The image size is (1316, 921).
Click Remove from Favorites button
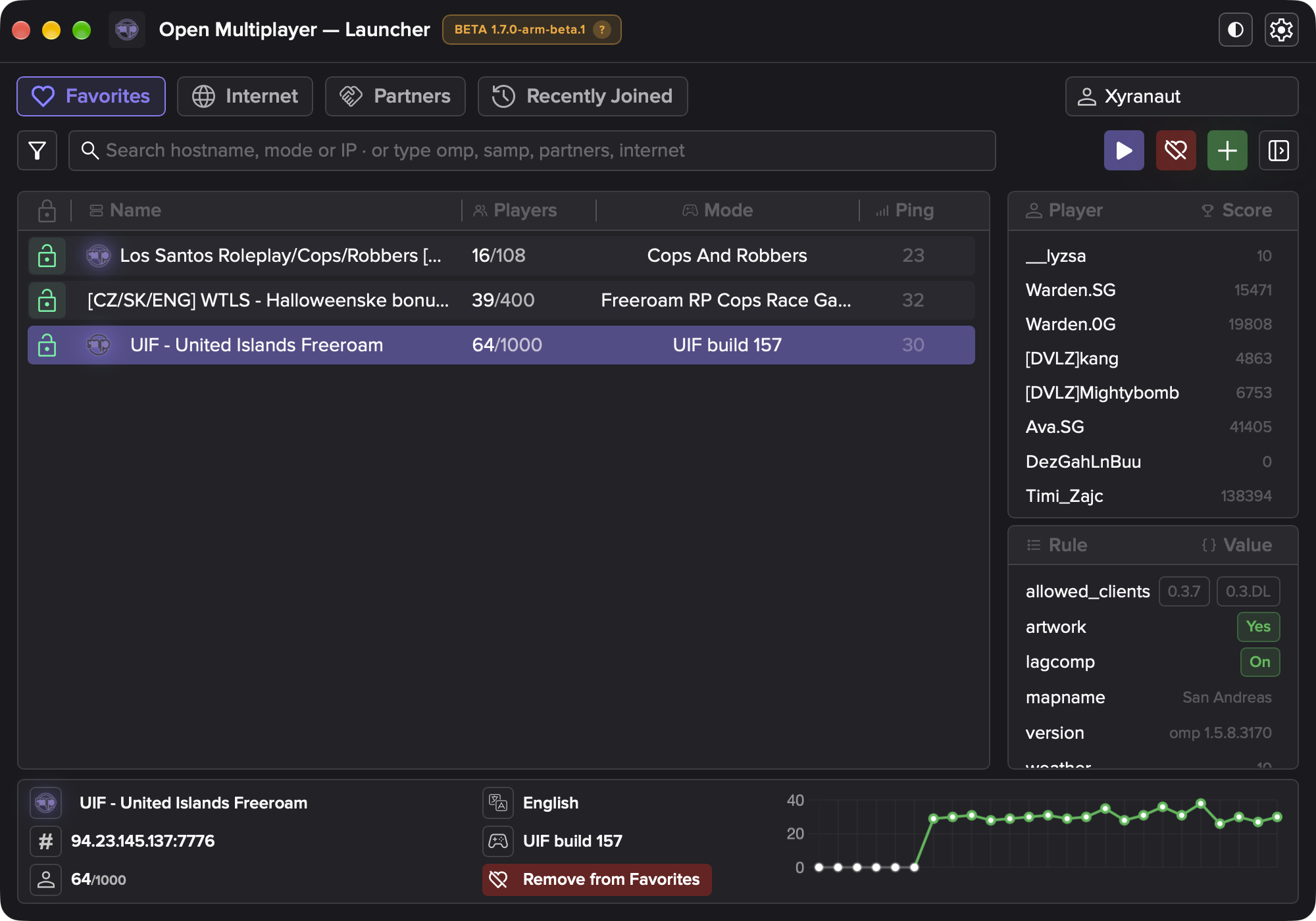tap(597, 880)
